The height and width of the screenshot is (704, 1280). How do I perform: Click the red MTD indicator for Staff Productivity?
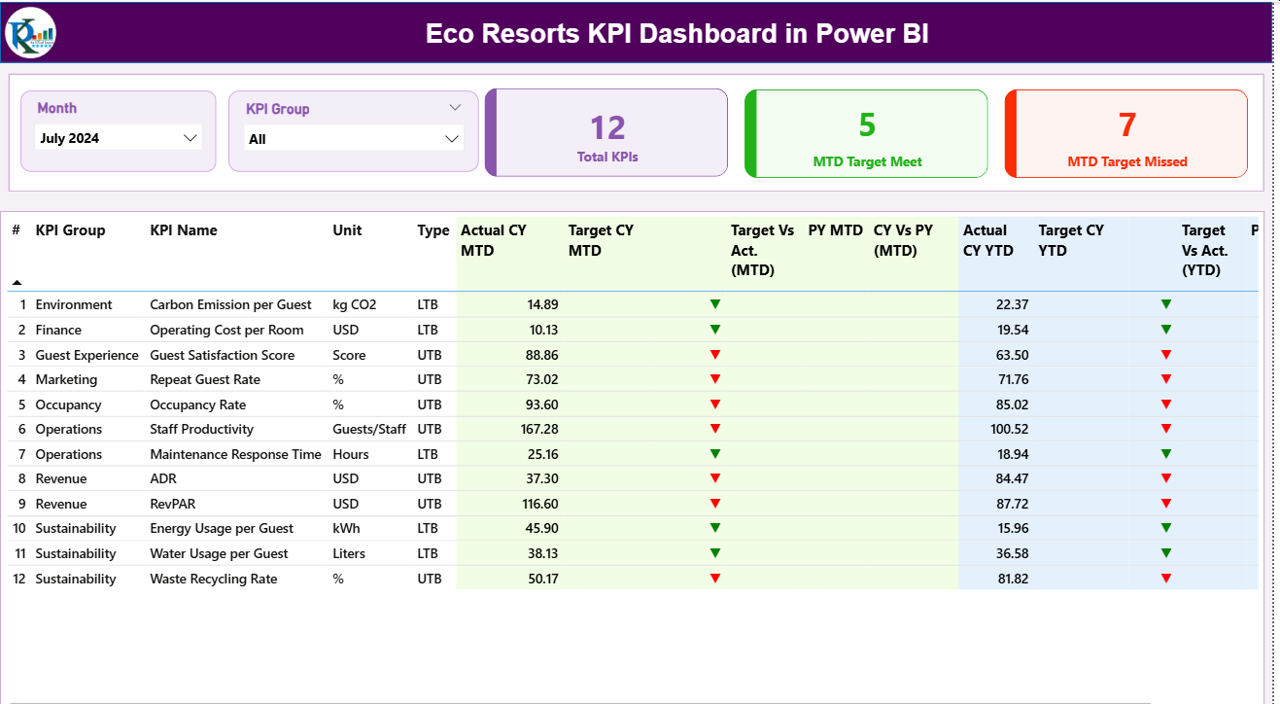714,429
